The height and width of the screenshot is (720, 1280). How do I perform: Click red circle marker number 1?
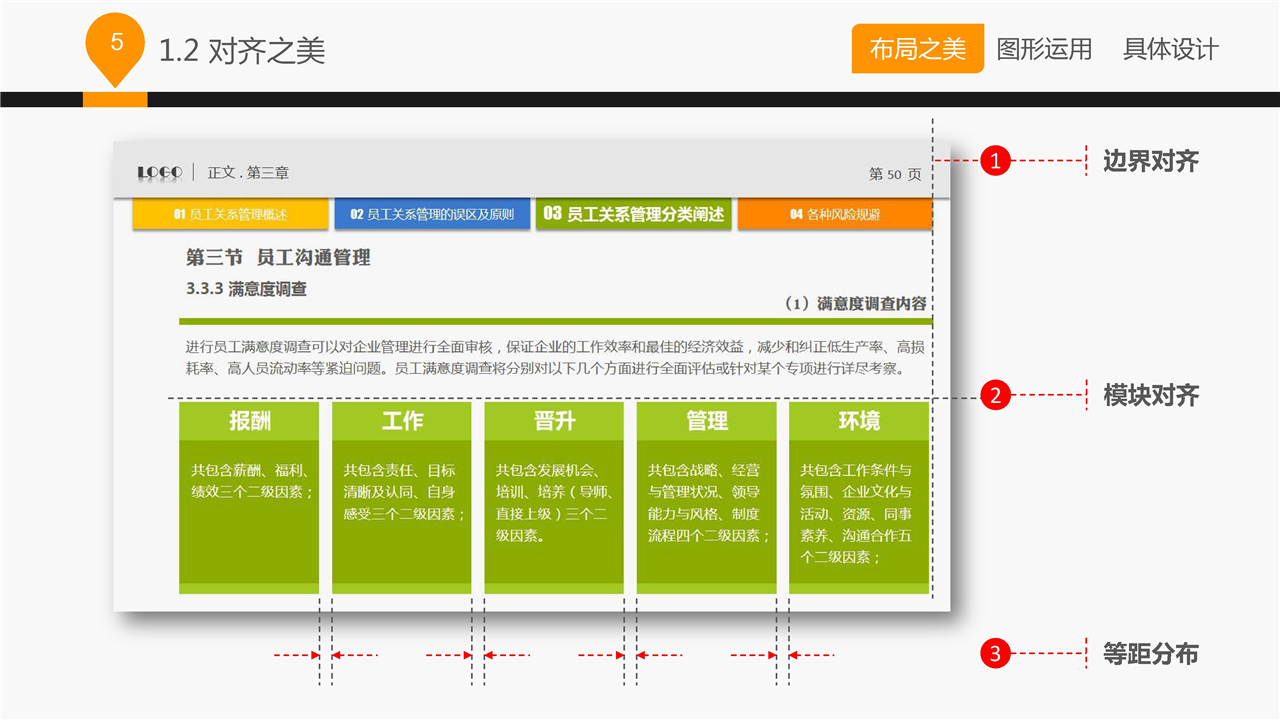click(995, 160)
